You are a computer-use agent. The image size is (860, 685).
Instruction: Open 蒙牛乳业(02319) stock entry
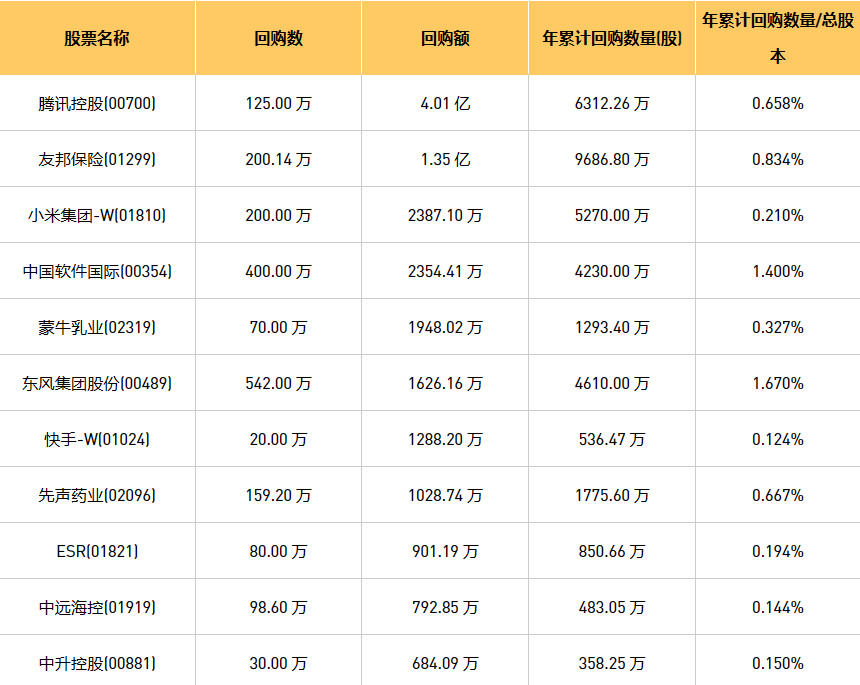97,327
